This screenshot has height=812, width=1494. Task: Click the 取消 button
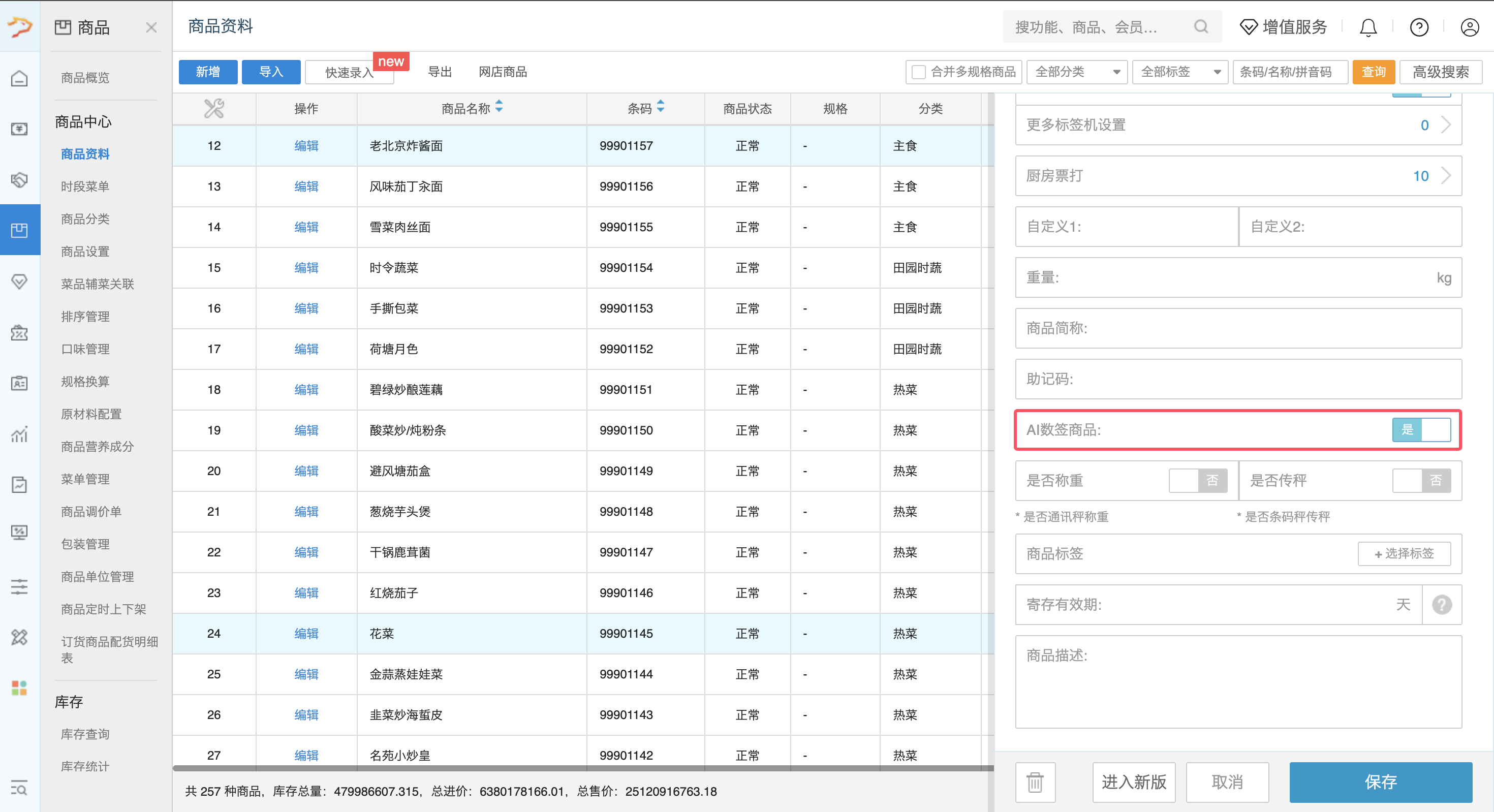1227,782
